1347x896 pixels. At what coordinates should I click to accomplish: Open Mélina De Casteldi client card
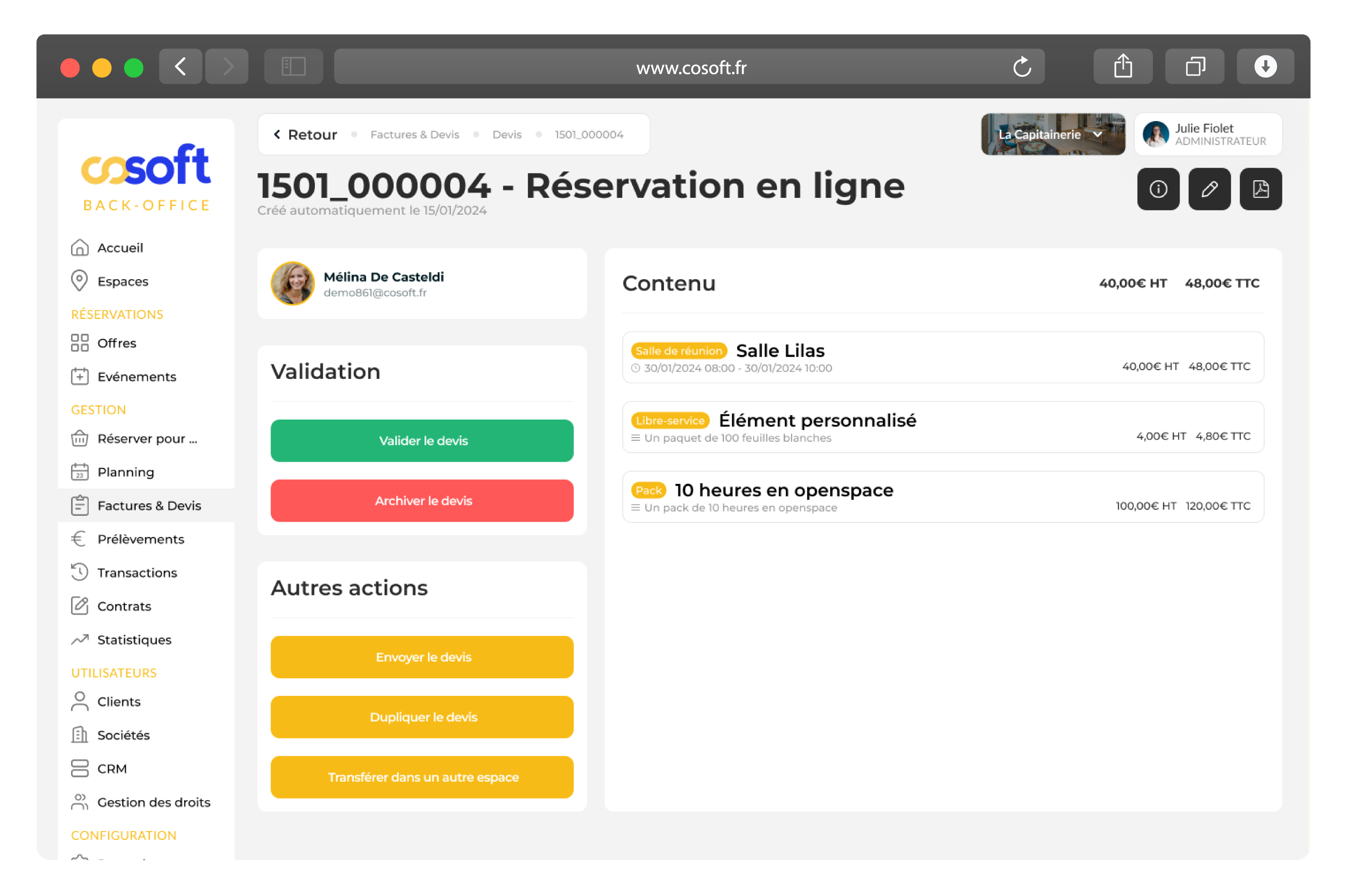point(422,283)
